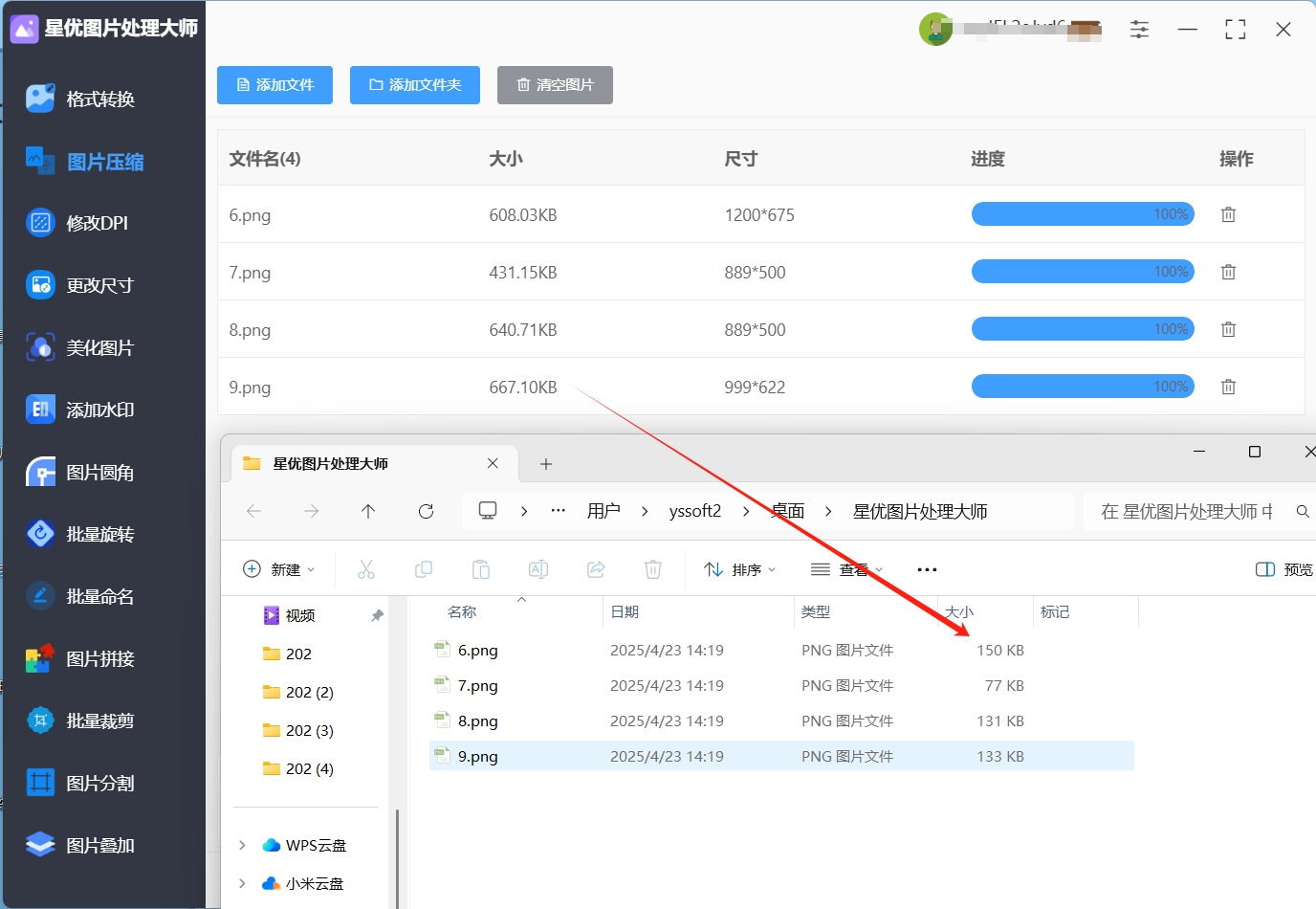
Task: Delete 6.png from the compression list
Action: pos(1228,214)
